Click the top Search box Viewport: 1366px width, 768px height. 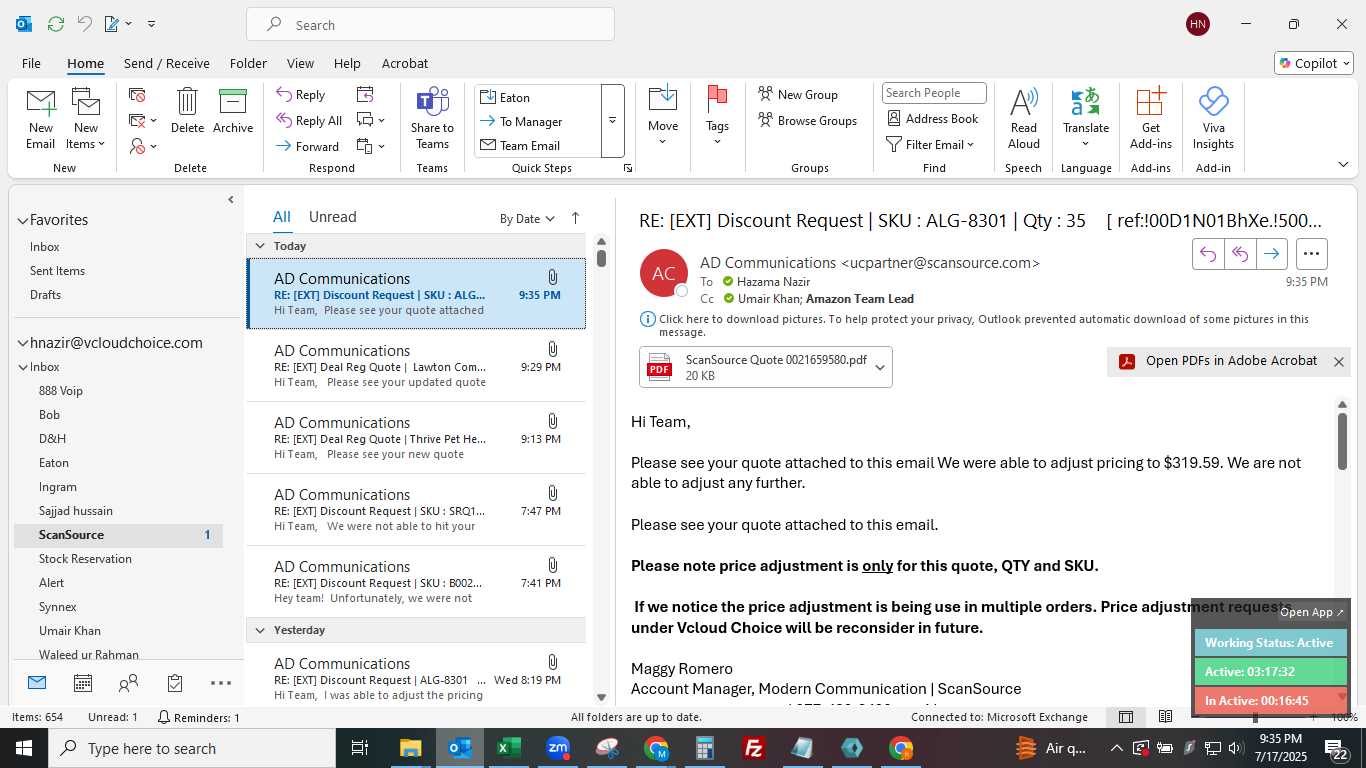(430, 25)
